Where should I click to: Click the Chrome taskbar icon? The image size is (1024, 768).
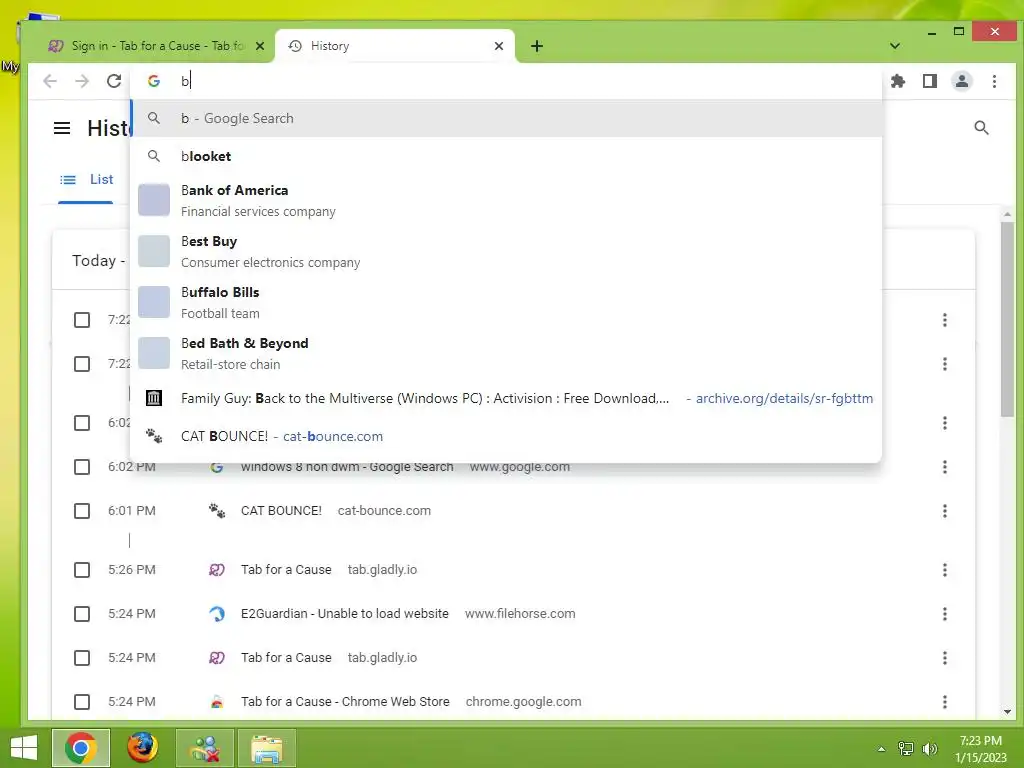81,748
